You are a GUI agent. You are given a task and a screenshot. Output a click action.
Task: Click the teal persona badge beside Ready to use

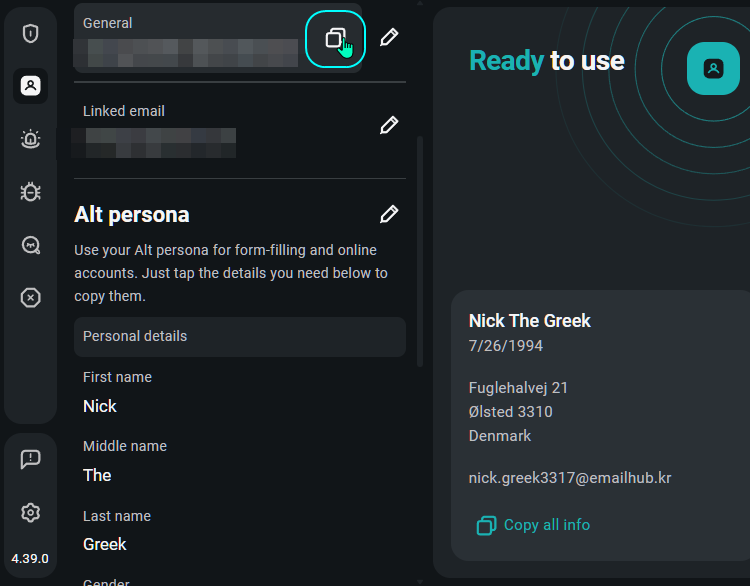(713, 69)
